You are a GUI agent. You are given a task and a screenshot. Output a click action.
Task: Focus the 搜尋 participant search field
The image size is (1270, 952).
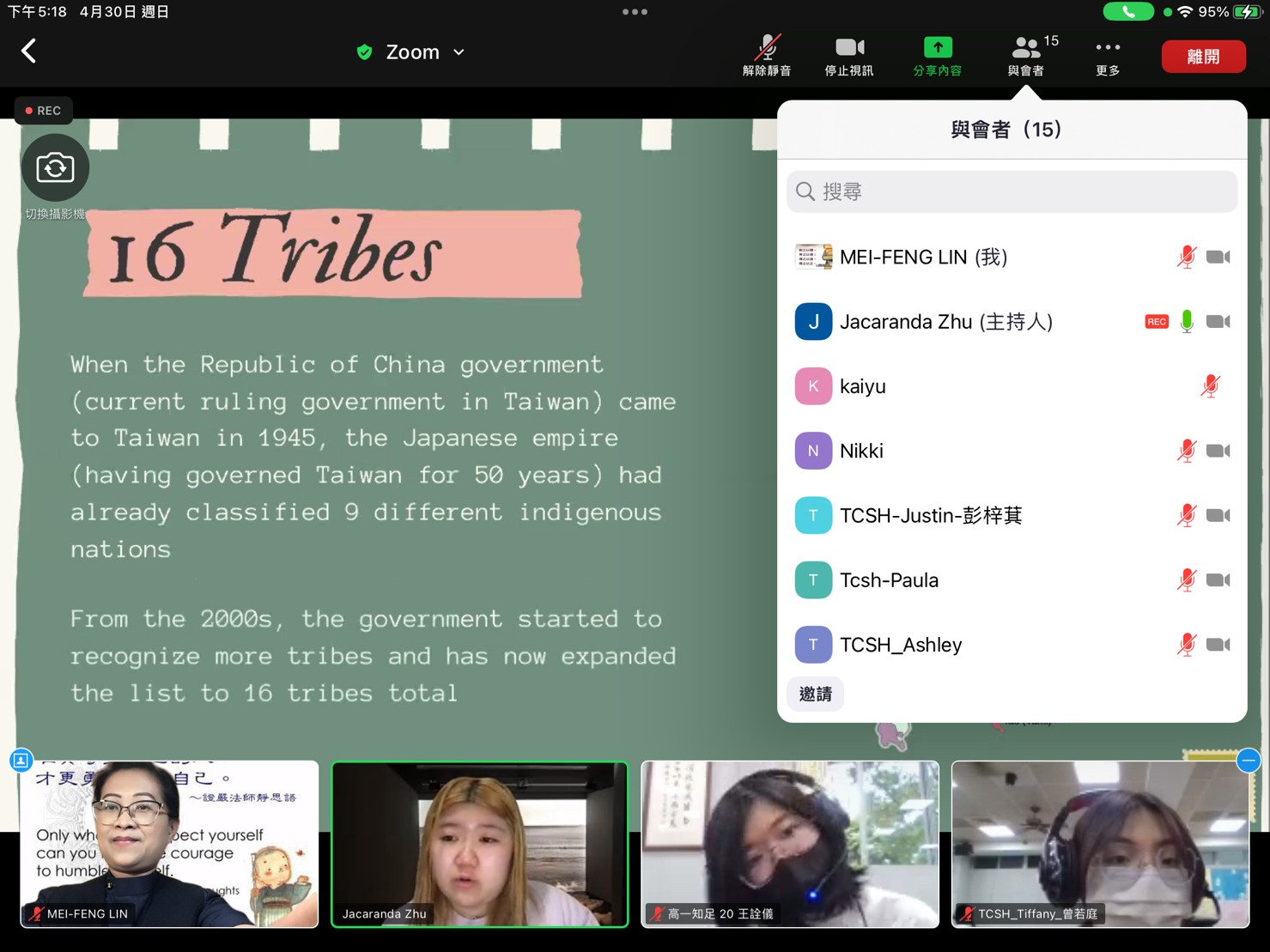point(1012,191)
